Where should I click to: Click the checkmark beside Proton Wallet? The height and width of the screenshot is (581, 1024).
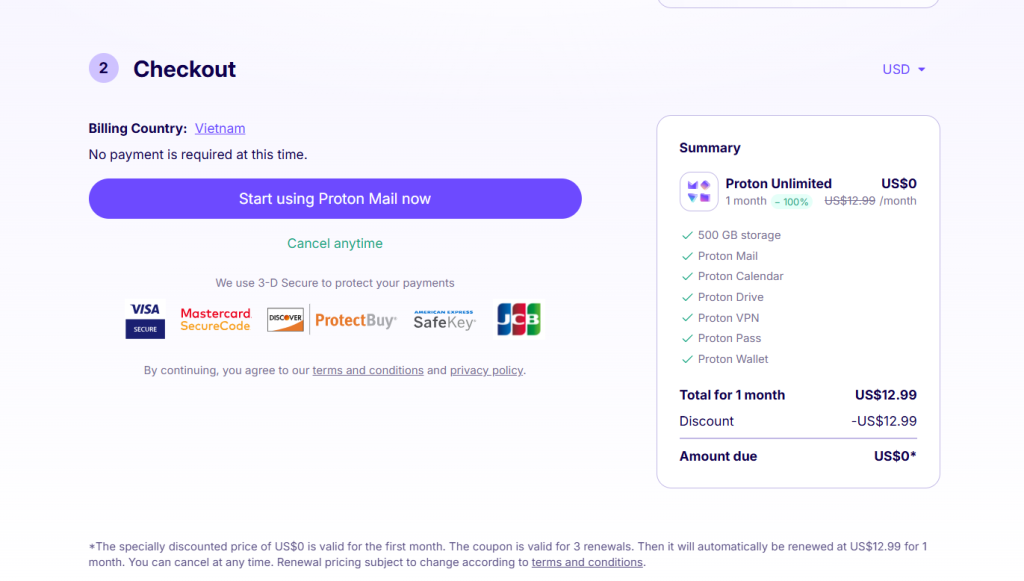click(x=687, y=359)
